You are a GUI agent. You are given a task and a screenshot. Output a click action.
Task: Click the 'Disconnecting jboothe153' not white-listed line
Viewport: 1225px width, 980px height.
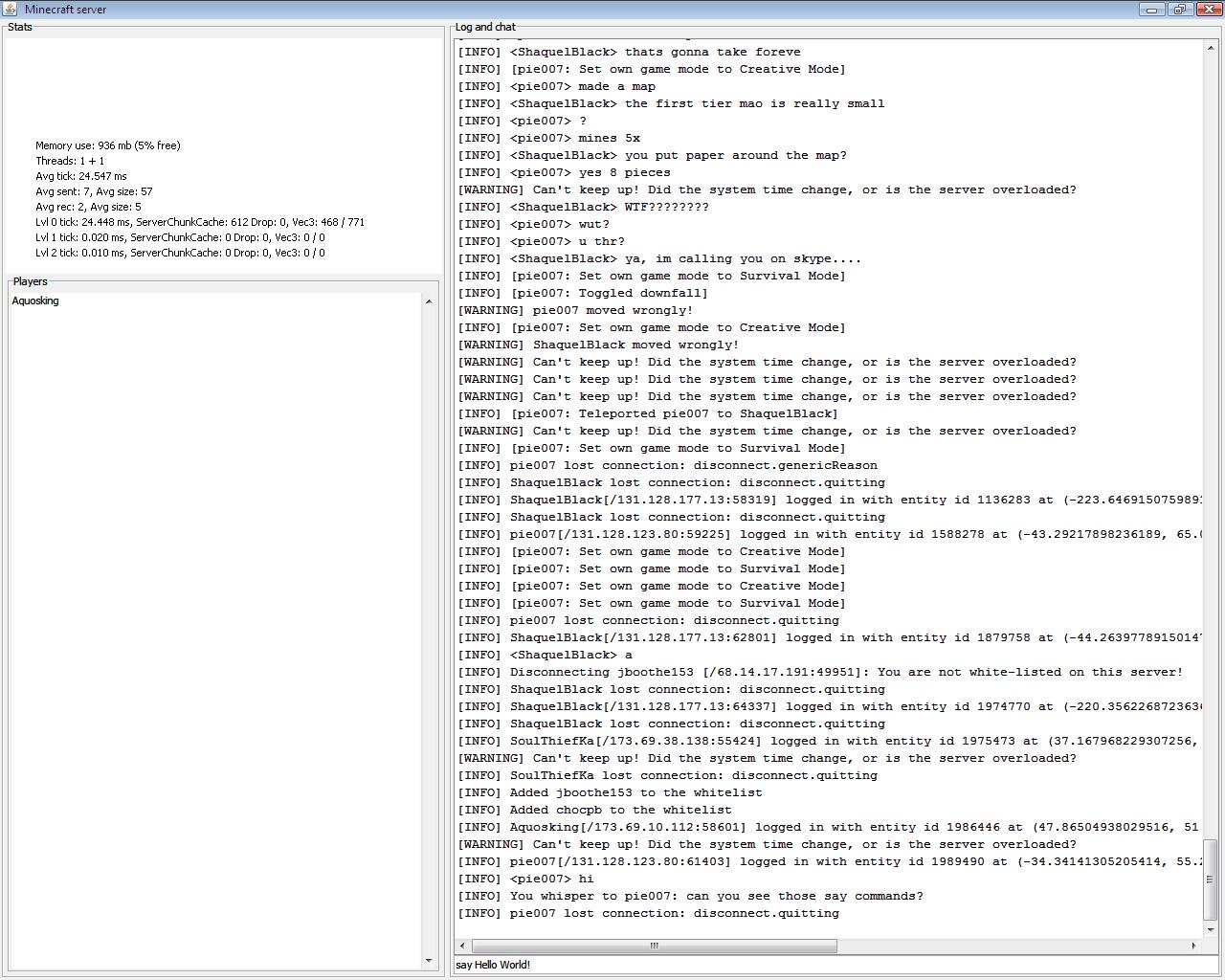click(821, 672)
